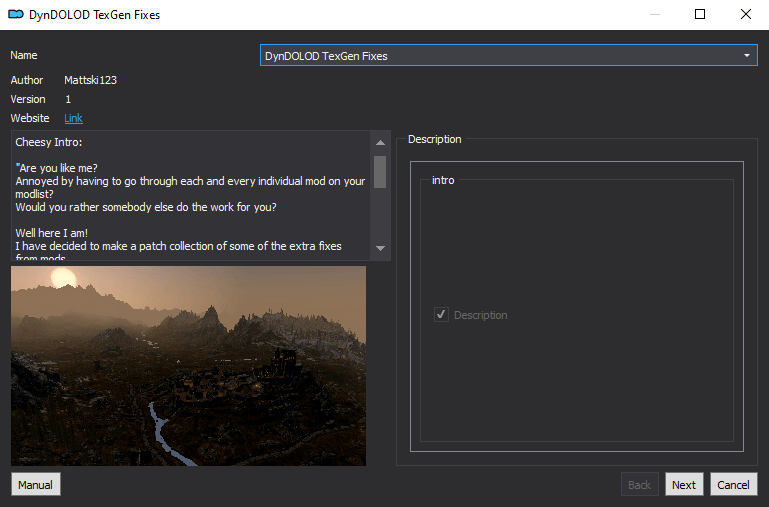The height and width of the screenshot is (507, 769).
Task: Maximize the DynDOLOD TexGen Fixes window
Action: click(x=700, y=14)
